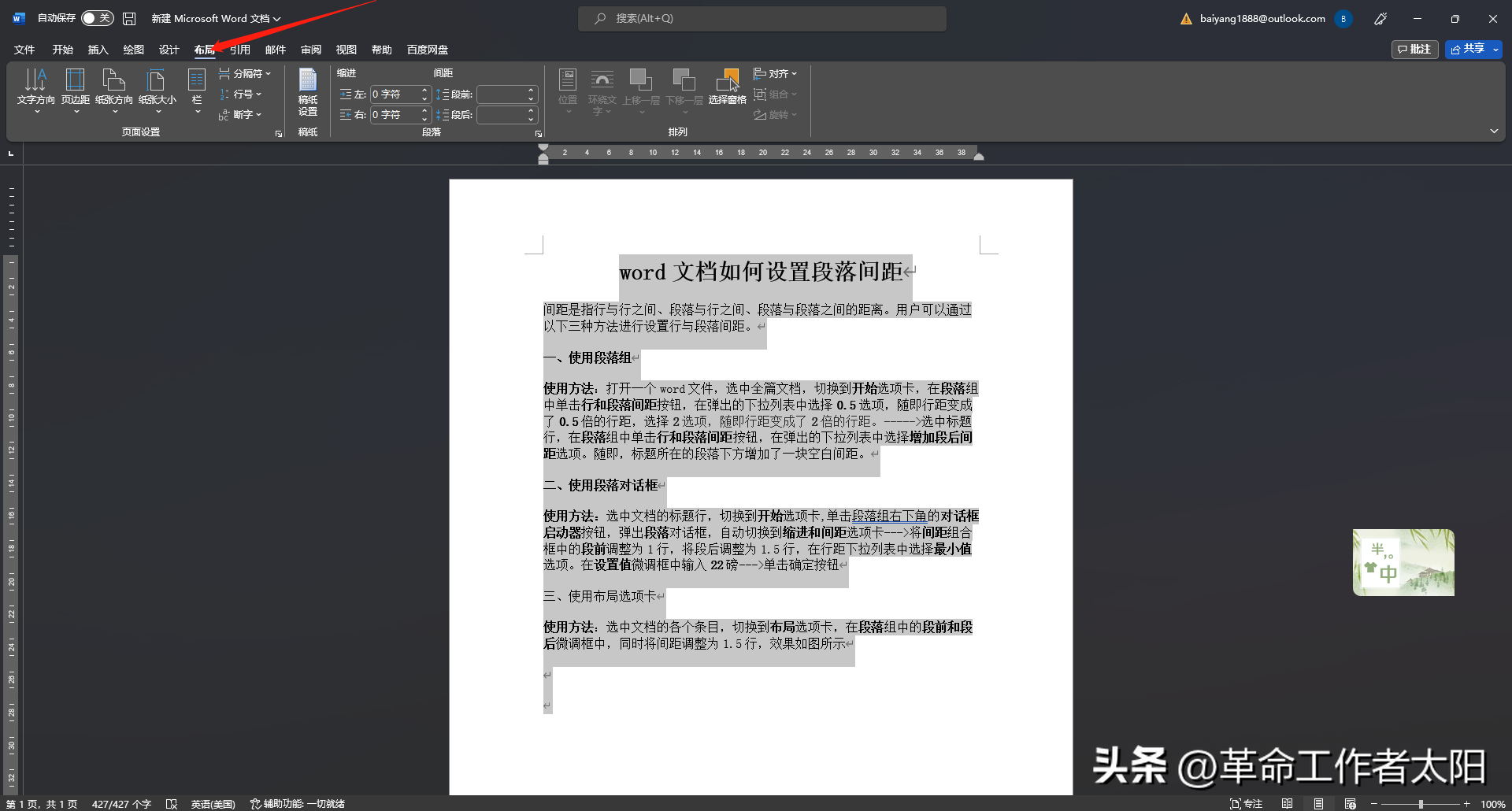Click the 第1页,共1页 page indicator

tap(42, 804)
